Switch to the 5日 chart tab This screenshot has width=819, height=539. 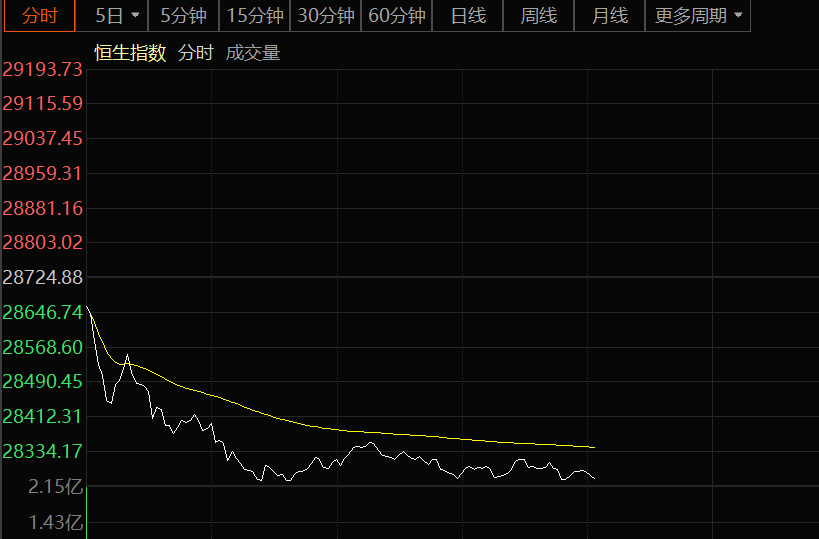[109, 16]
